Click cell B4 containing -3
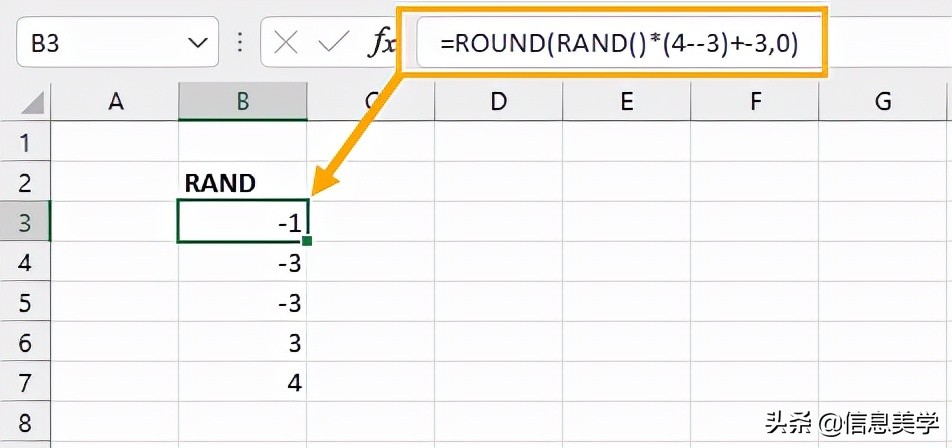The height and width of the screenshot is (448, 952). [x=243, y=262]
